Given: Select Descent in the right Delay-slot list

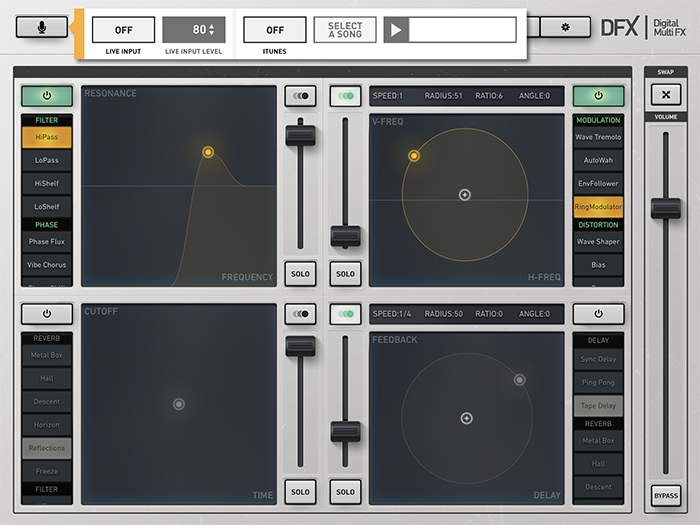Looking at the screenshot, I should pos(598,487).
